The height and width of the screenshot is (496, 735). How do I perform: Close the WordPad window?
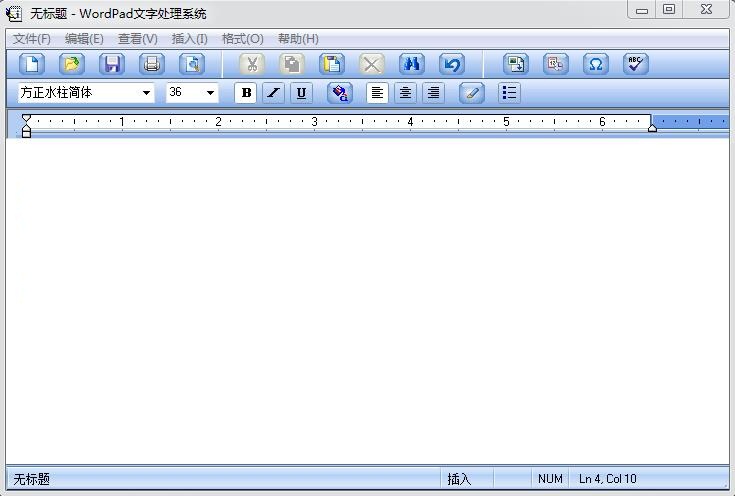[x=706, y=9]
